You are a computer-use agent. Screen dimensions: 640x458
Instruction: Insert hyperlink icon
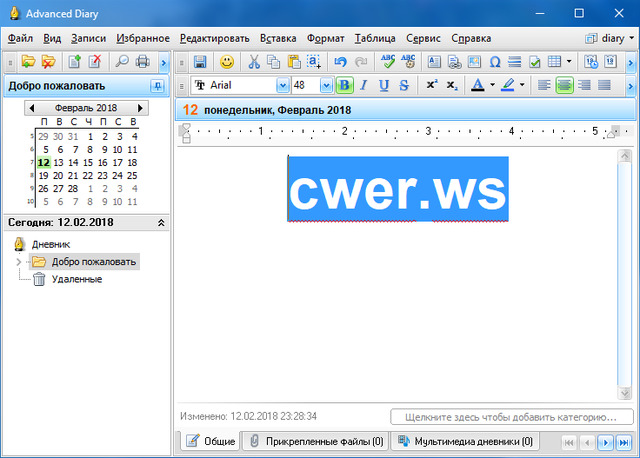454,62
